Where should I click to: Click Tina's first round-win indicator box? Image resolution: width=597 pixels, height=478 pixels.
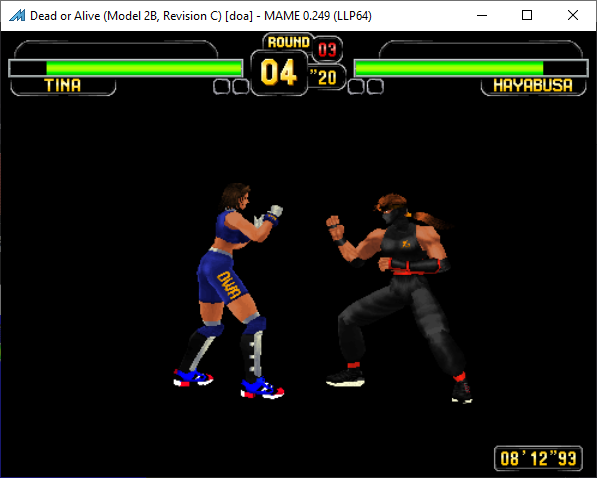[x=221, y=86]
